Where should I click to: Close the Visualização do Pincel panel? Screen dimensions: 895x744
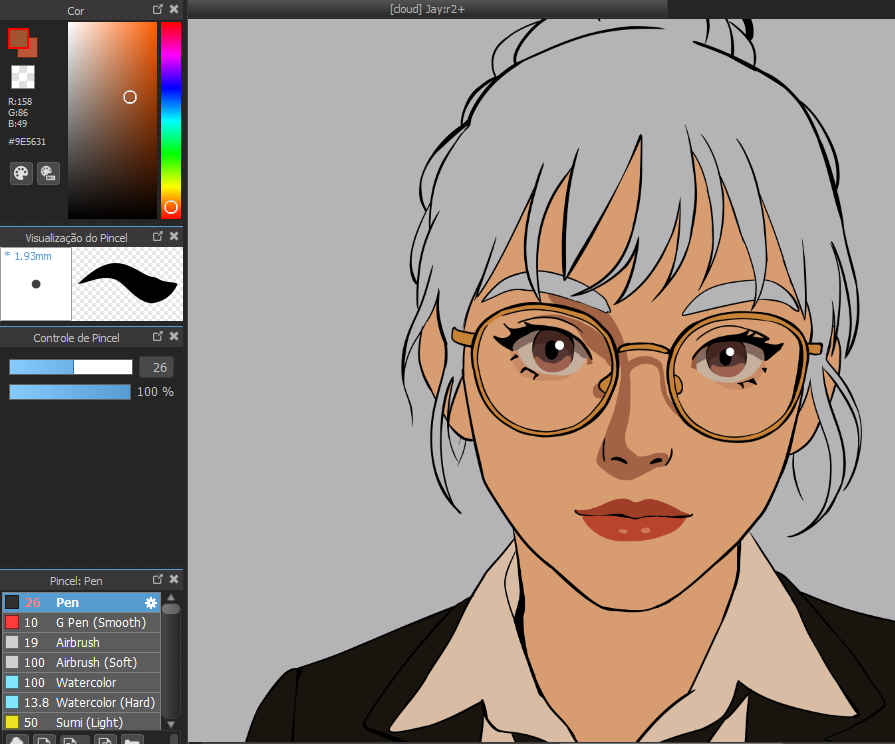tap(174, 236)
